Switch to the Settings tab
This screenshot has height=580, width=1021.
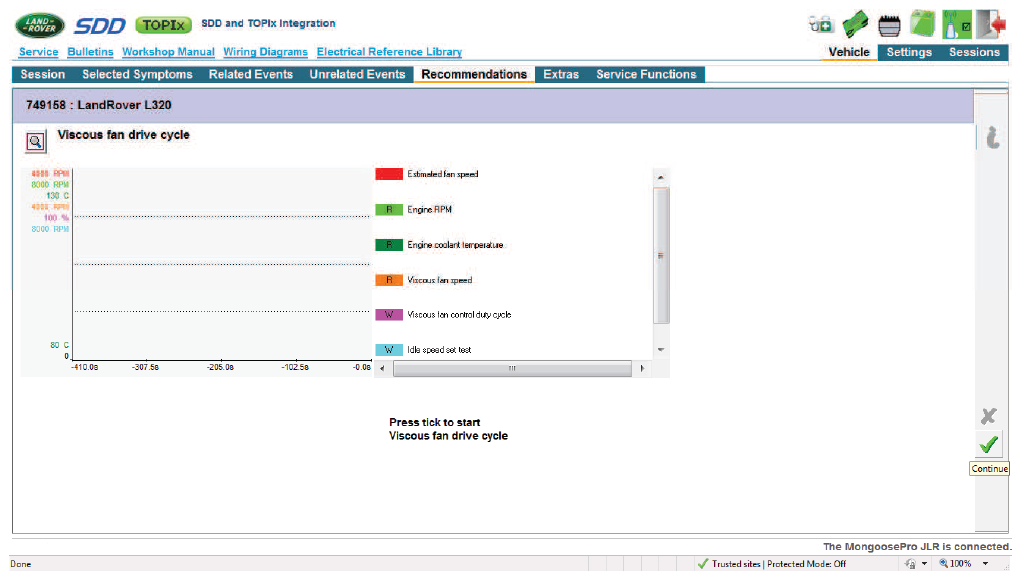coord(909,52)
